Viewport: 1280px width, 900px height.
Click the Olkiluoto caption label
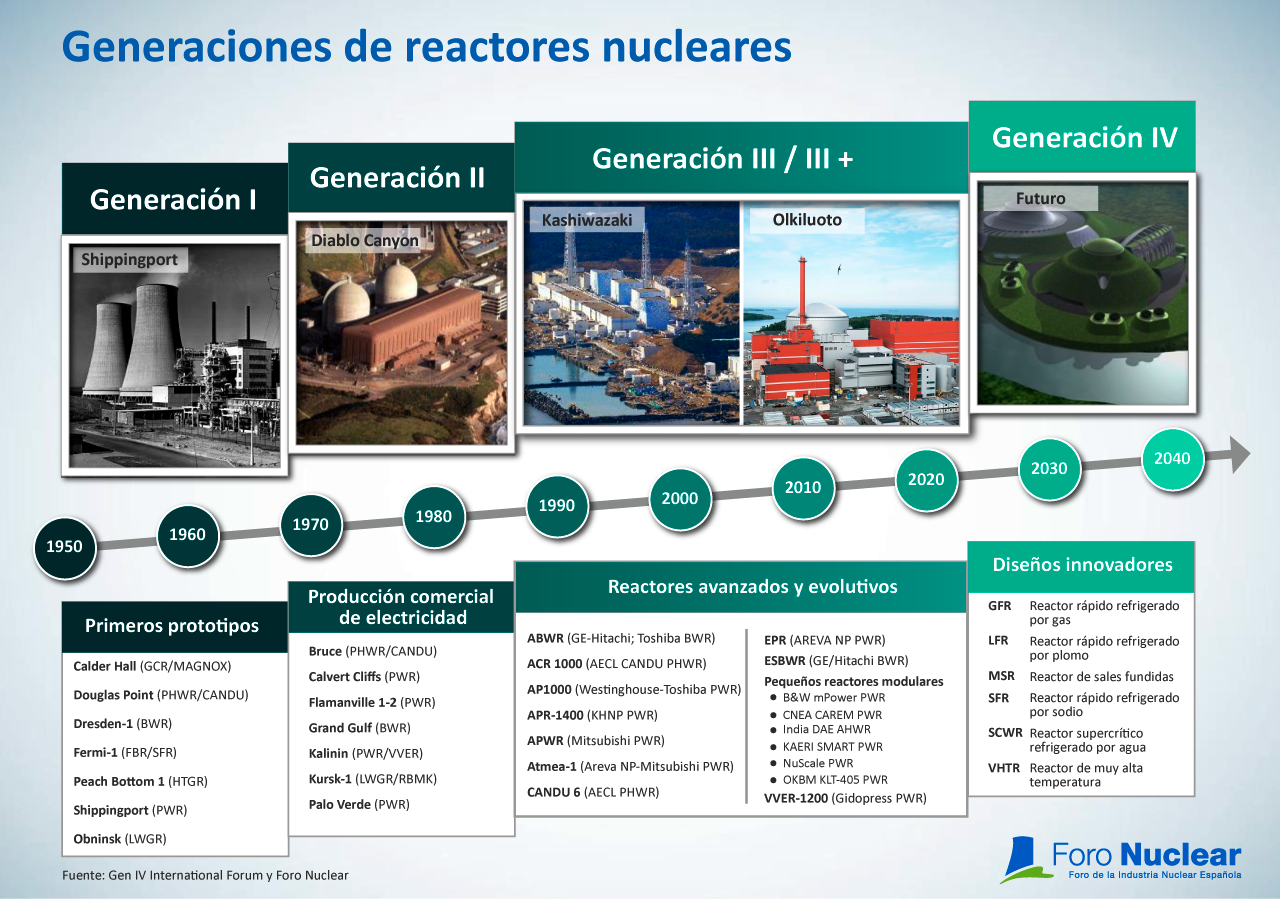[x=807, y=220]
